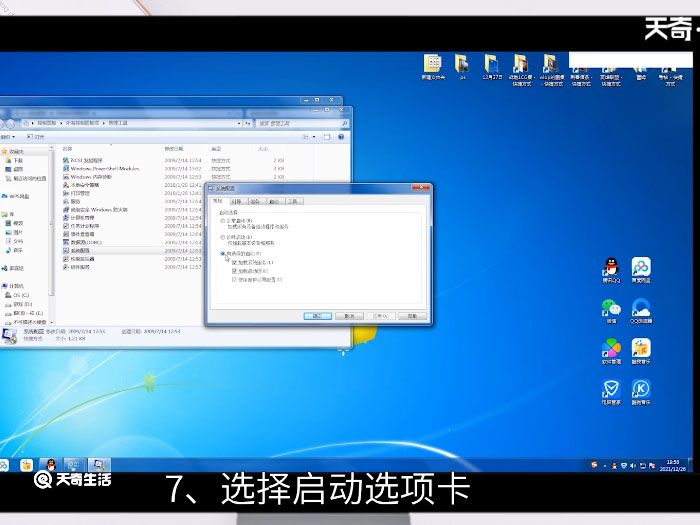Open the blue Kugou Music K shortcut

(641, 392)
